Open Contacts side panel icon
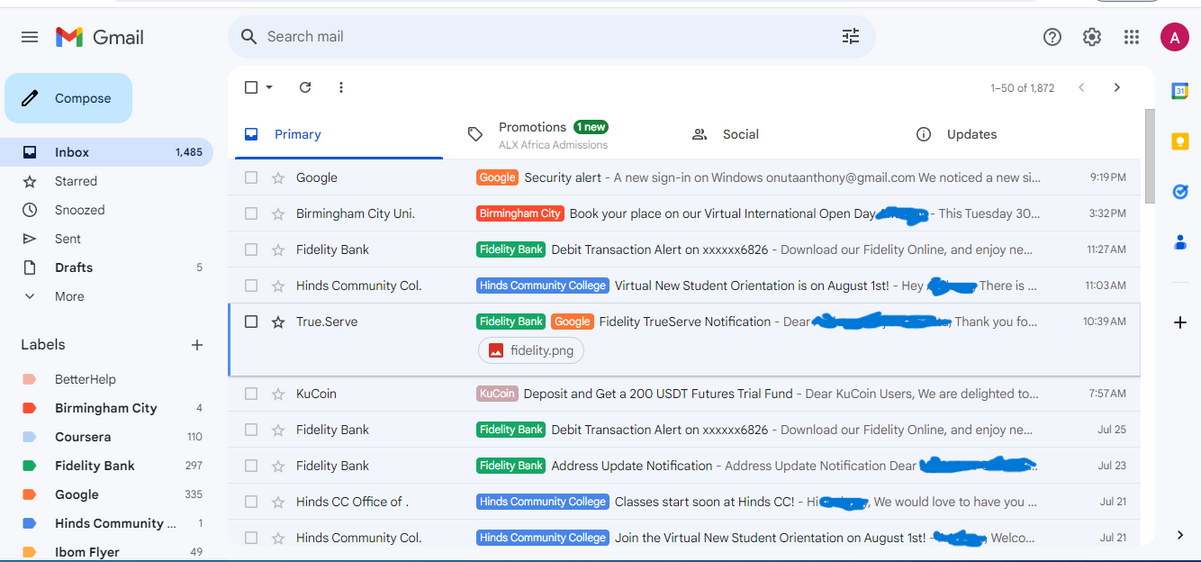Screen dimensions: 1201x562 (1180, 241)
